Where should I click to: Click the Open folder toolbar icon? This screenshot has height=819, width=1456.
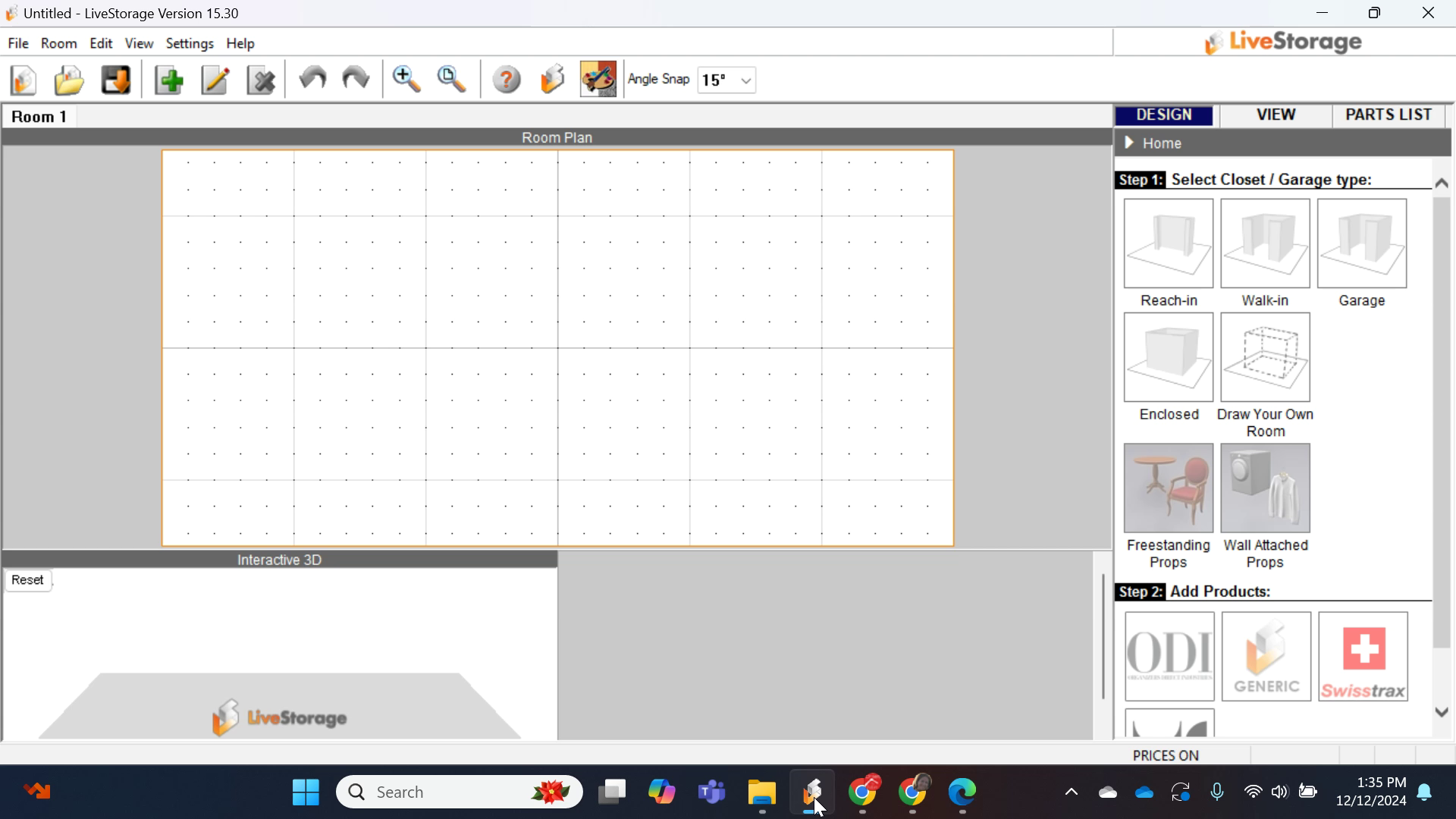click(x=69, y=80)
